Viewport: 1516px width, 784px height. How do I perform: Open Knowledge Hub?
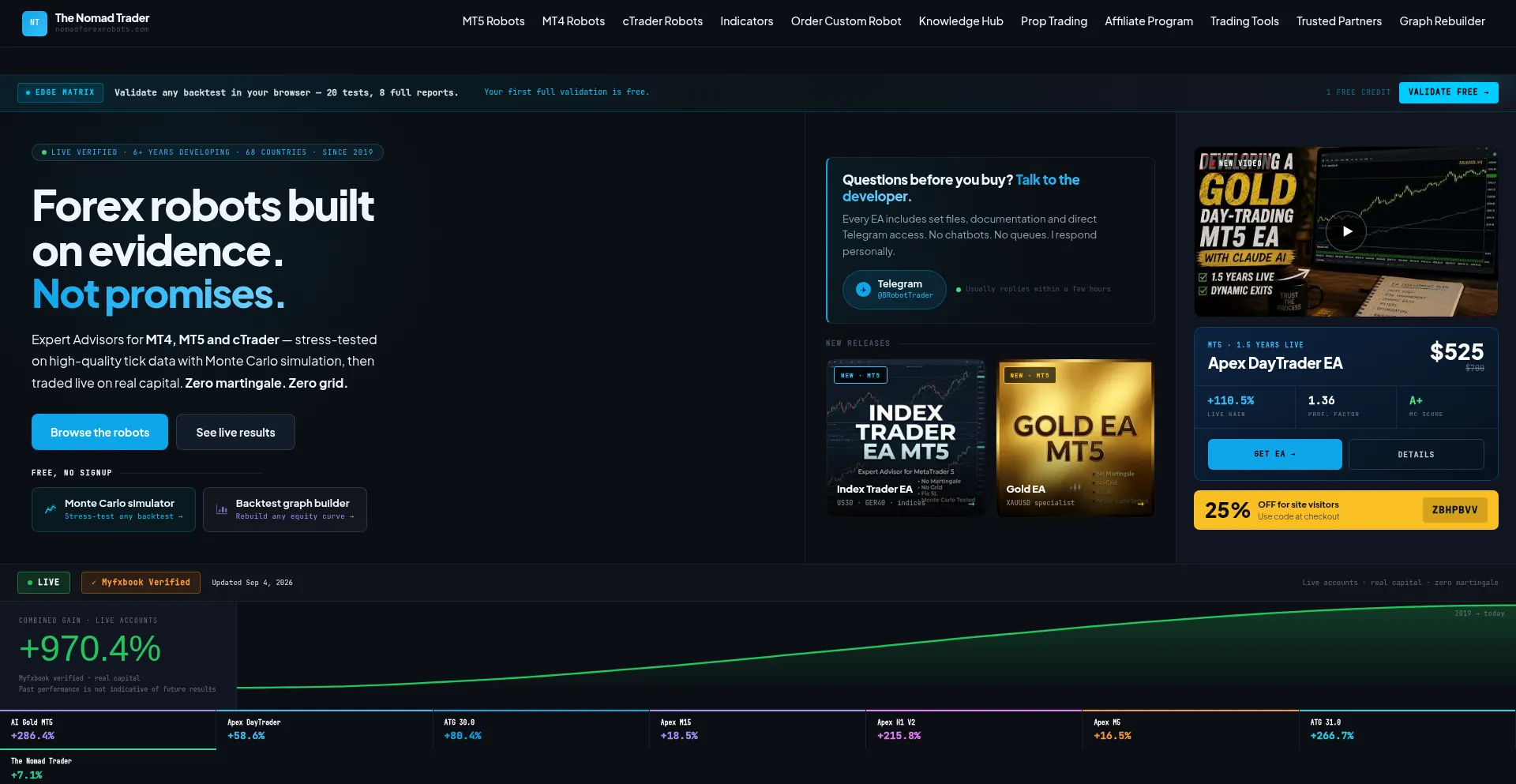pyautogui.click(x=961, y=21)
